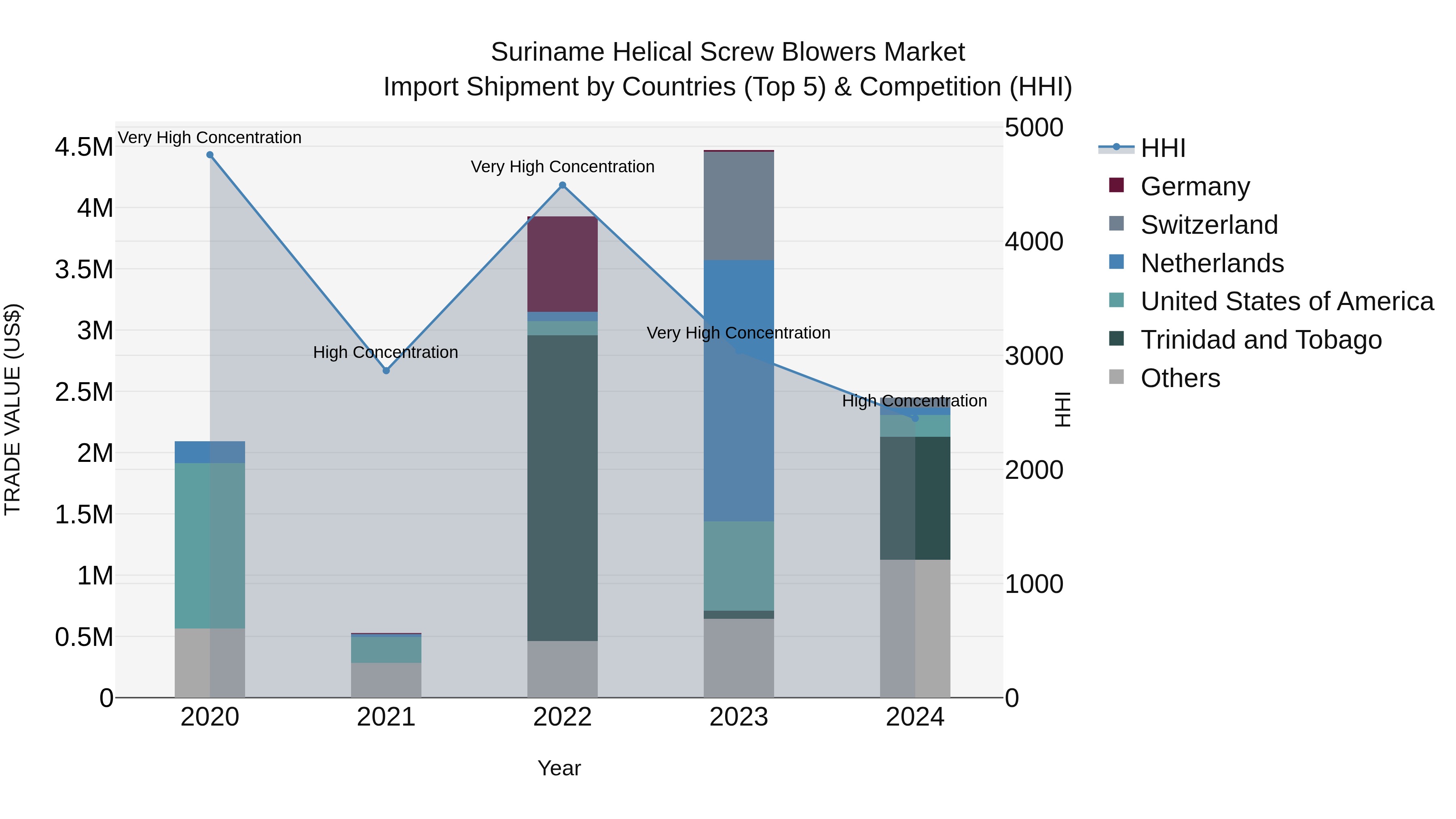Click the 2.5M left-axis tick label
This screenshot has height=819, width=1456.
coord(84,392)
